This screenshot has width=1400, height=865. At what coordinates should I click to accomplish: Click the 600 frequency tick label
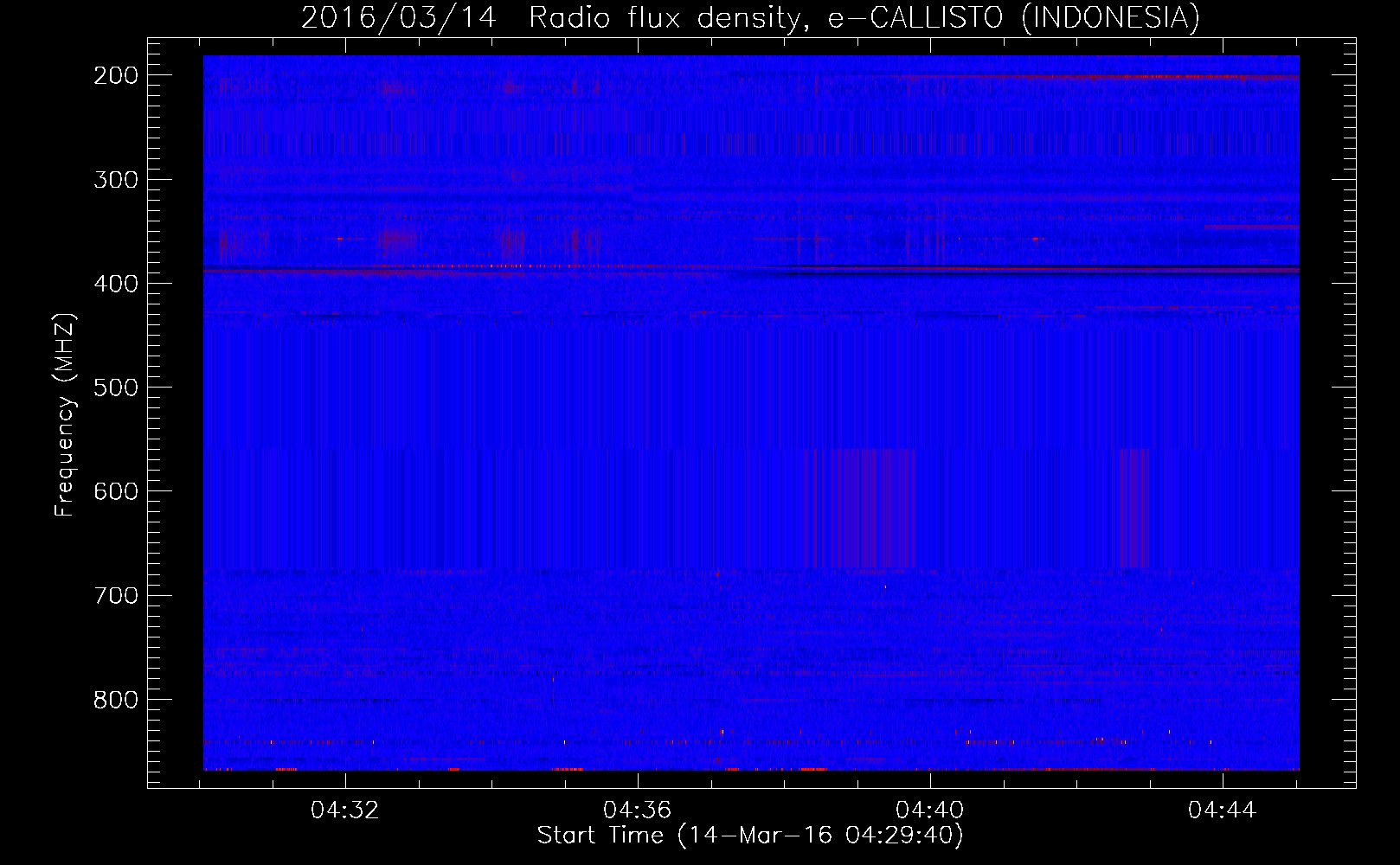(116, 491)
